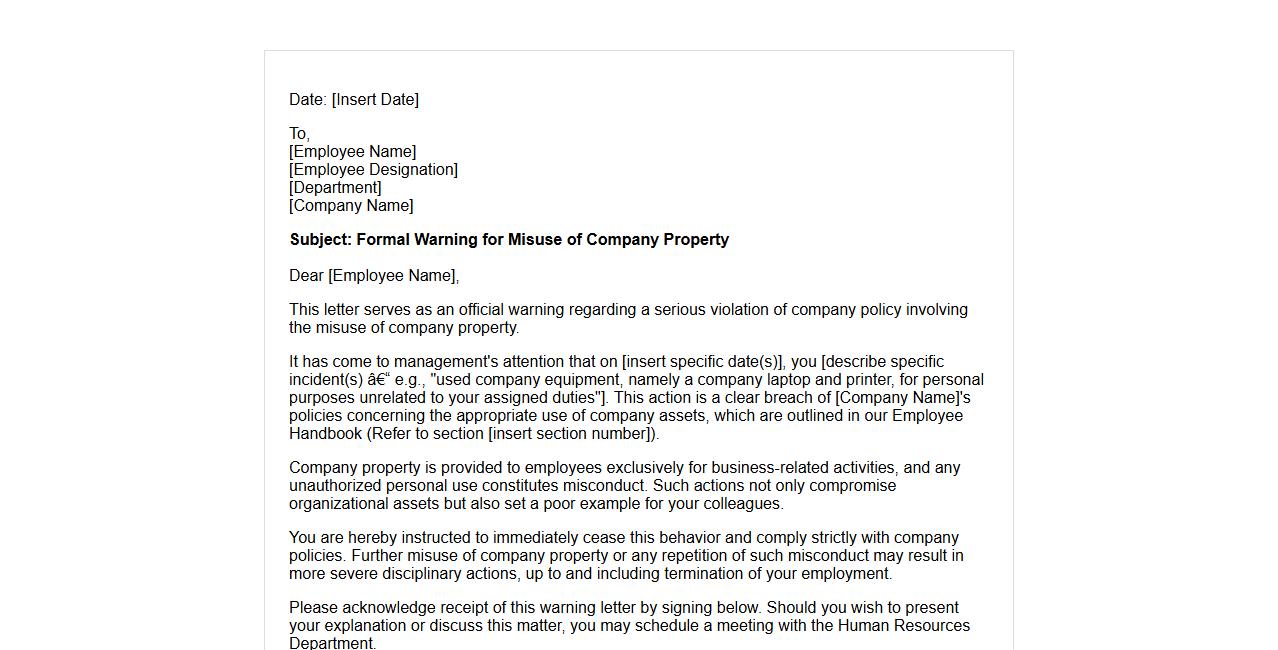The width and height of the screenshot is (1278, 650).
Task: Click the "To," salutation line
Action: coord(300,134)
